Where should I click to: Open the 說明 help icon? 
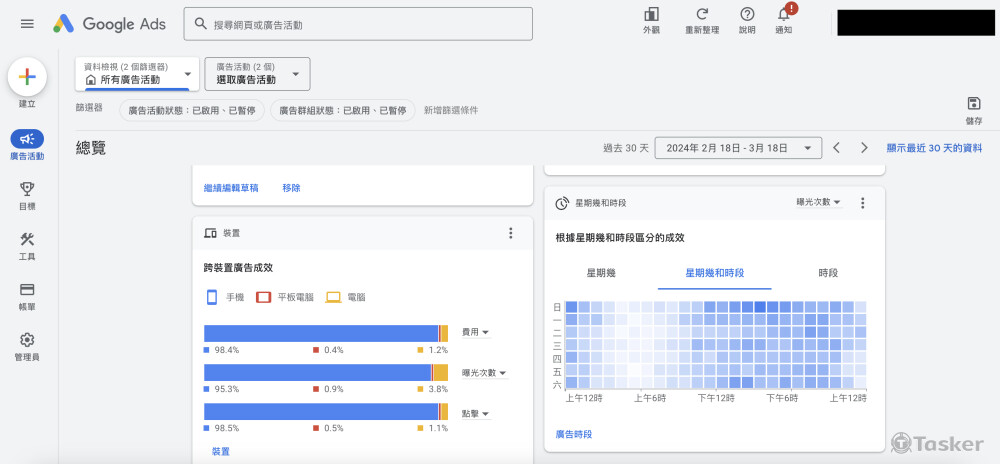pyautogui.click(x=747, y=14)
